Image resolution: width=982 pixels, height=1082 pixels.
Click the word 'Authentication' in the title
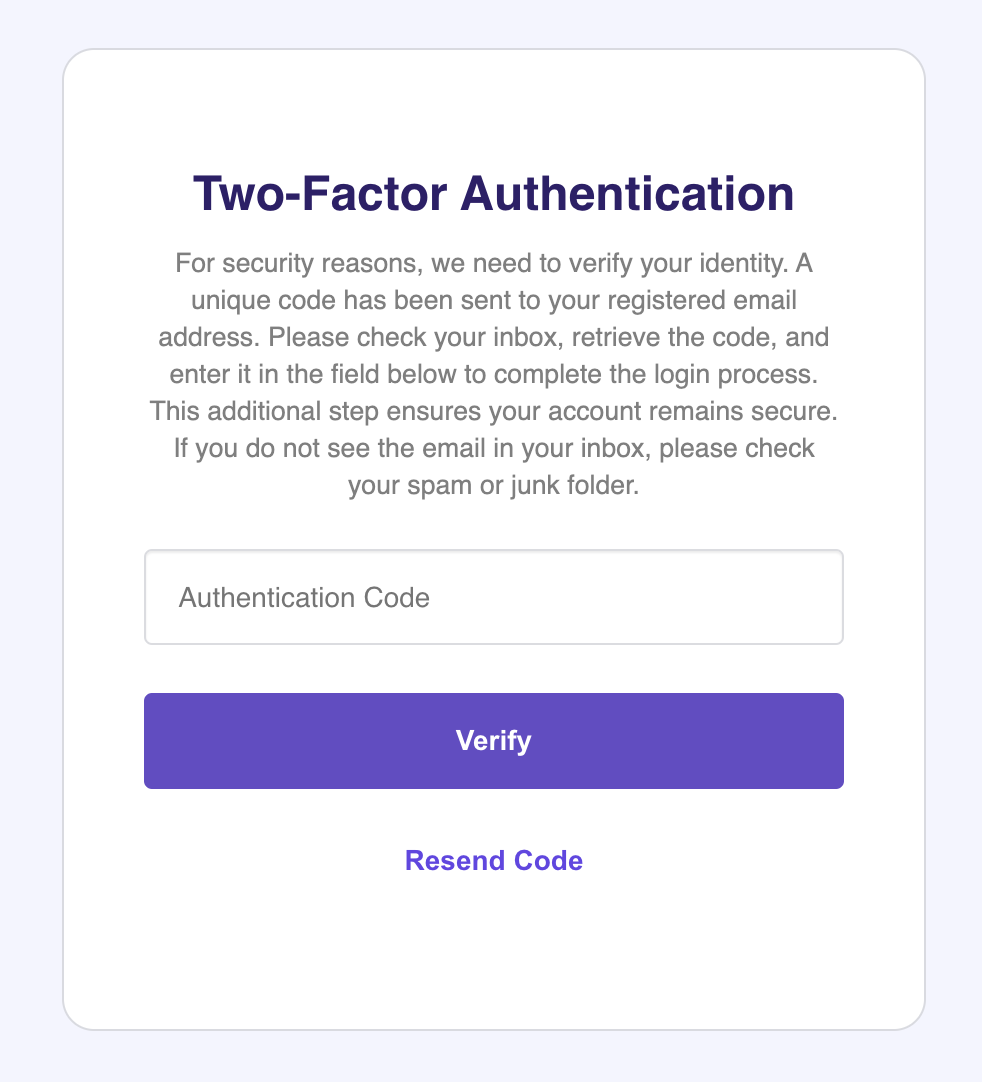tap(627, 193)
